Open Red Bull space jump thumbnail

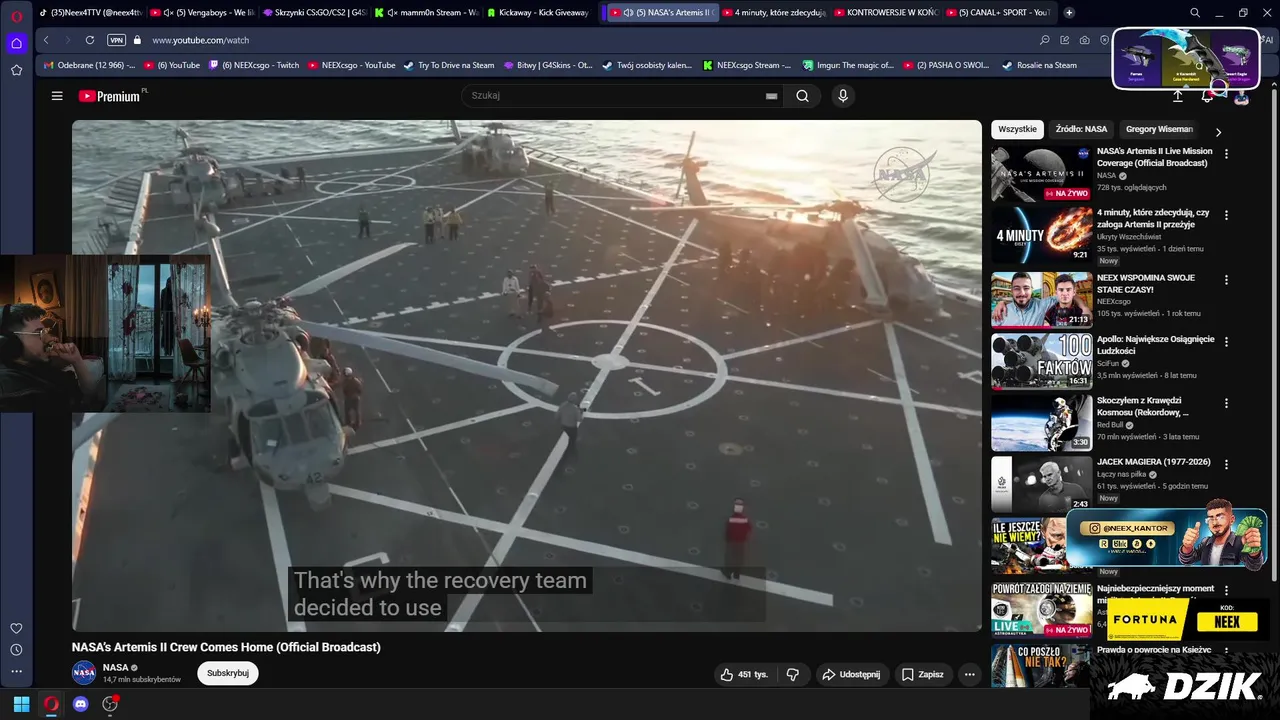tap(1041, 422)
